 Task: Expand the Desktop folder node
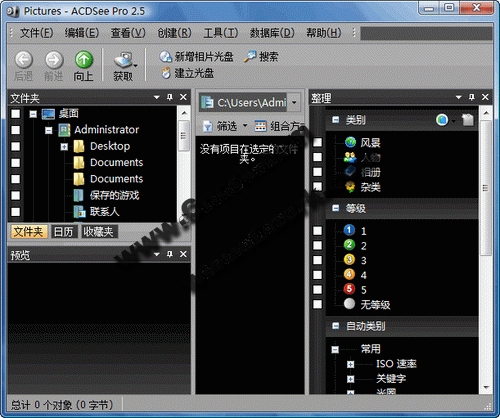coord(64,147)
